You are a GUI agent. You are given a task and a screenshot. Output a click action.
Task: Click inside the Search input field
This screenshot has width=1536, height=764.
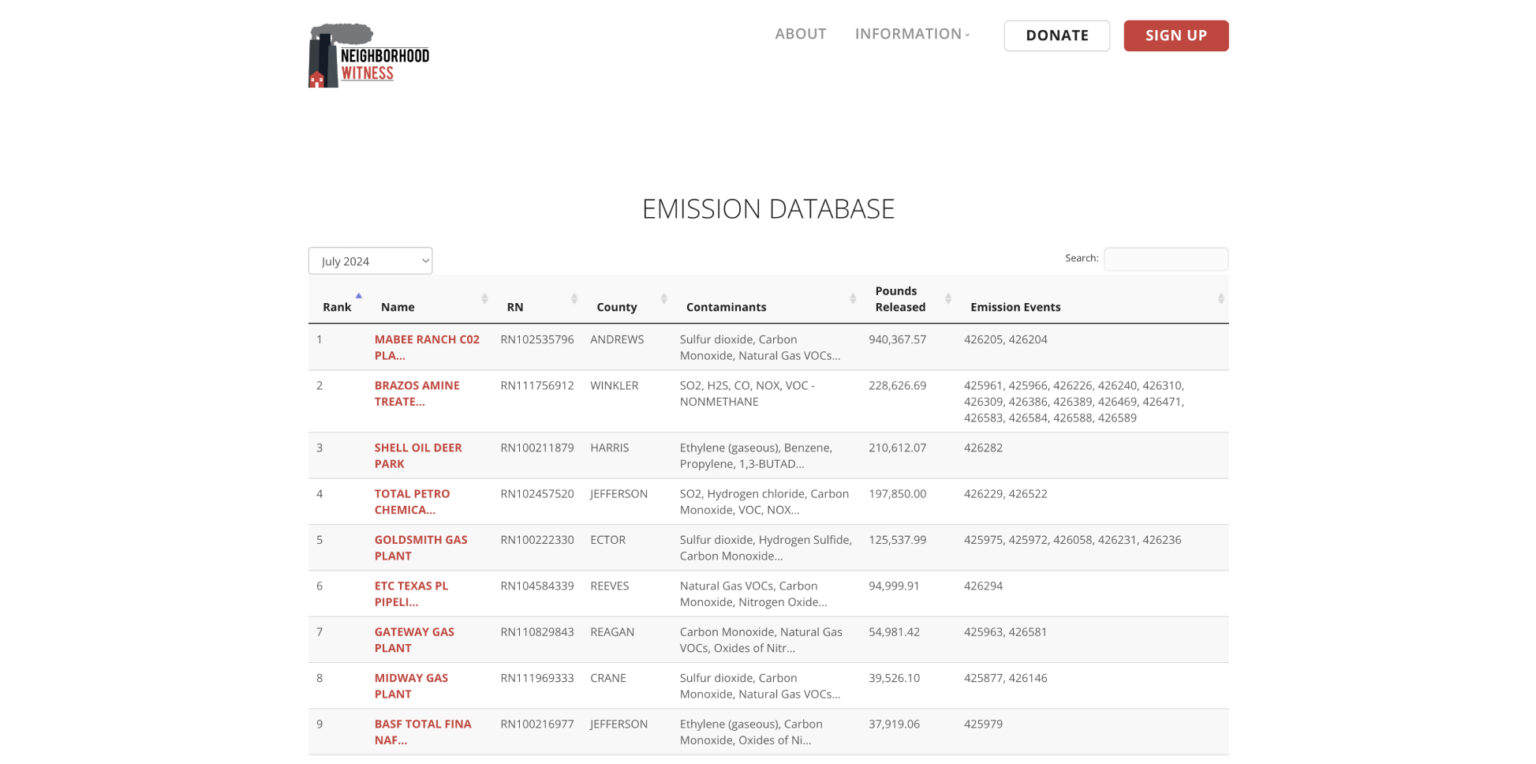[1166, 259]
